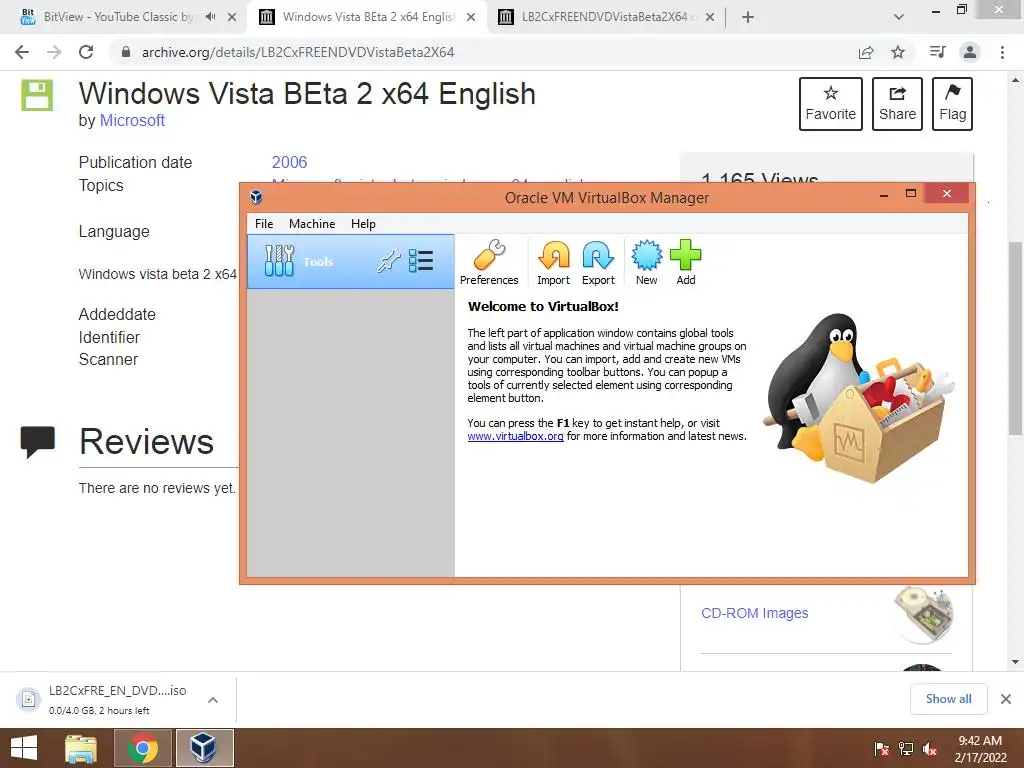
Task: Create a New virtual machine
Action: coord(647,262)
